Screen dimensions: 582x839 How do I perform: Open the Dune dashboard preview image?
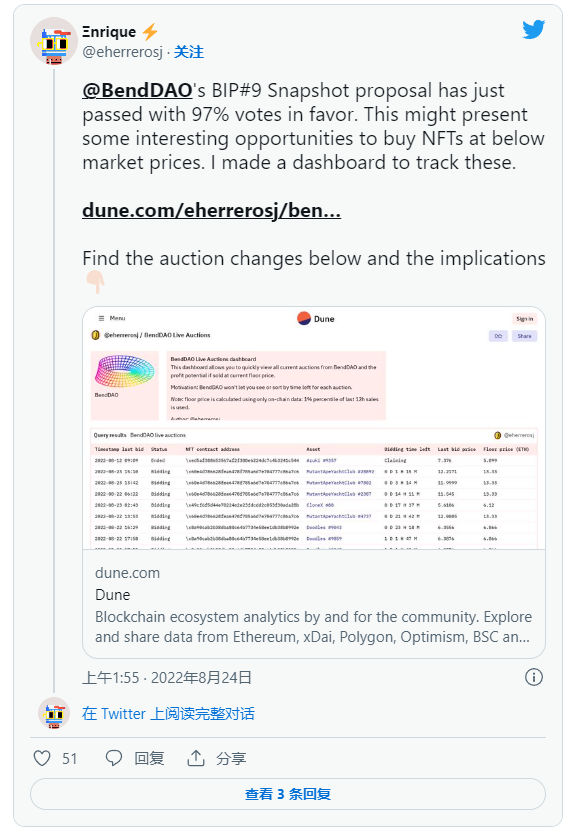[x=314, y=428]
